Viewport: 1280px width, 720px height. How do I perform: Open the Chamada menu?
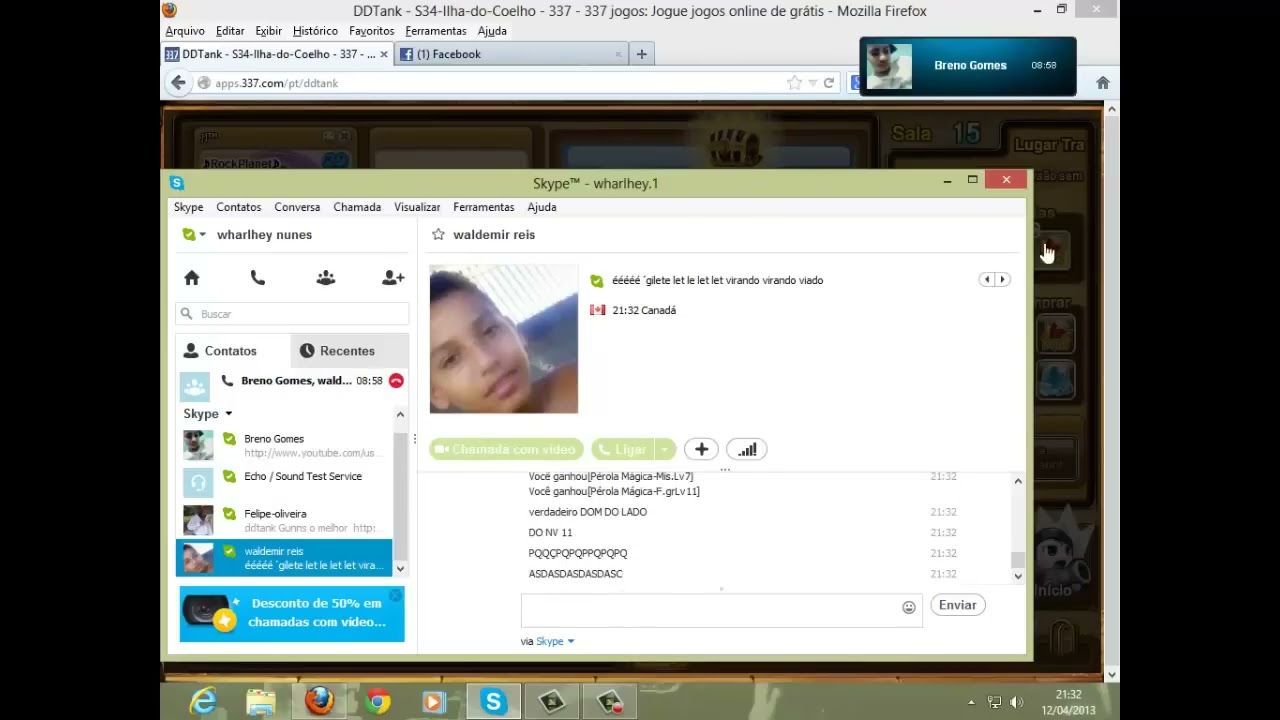[x=357, y=207]
